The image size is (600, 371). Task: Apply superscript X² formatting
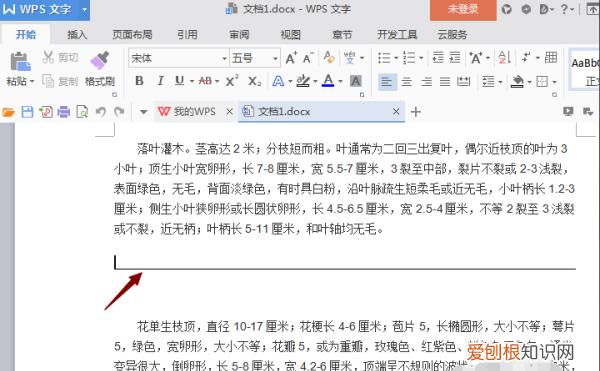(x=232, y=81)
